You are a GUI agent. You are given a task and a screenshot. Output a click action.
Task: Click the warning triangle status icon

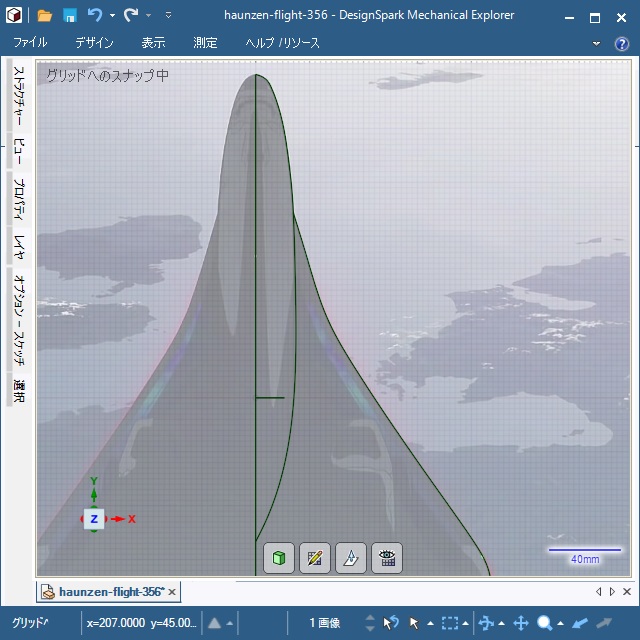pyautogui.click(x=215, y=623)
